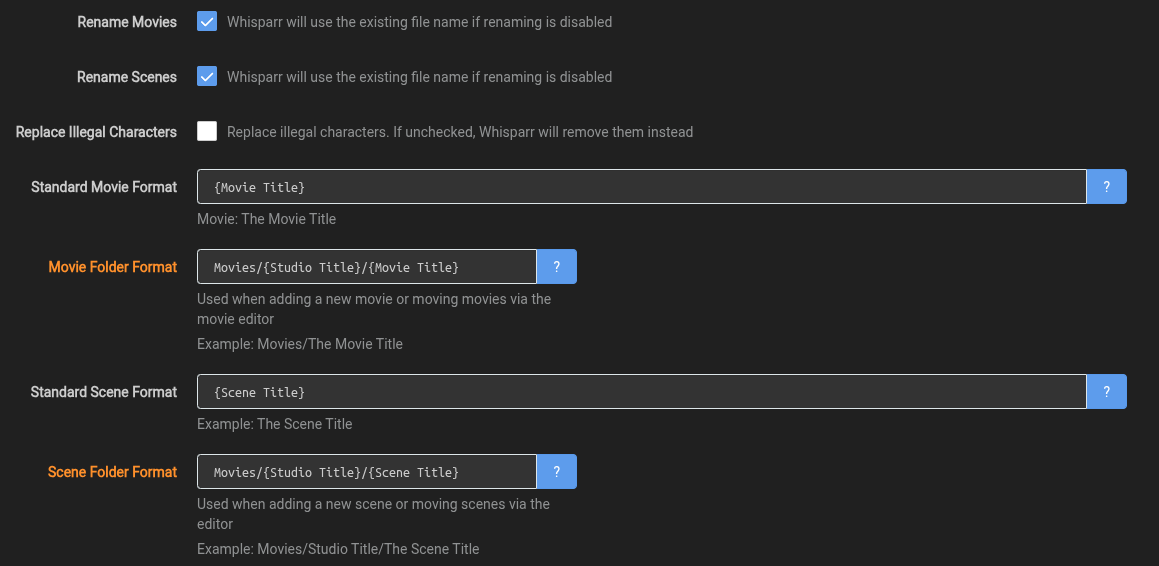Uncheck the Rename Movies checkbox
This screenshot has width=1159, height=566.
coord(207,21)
